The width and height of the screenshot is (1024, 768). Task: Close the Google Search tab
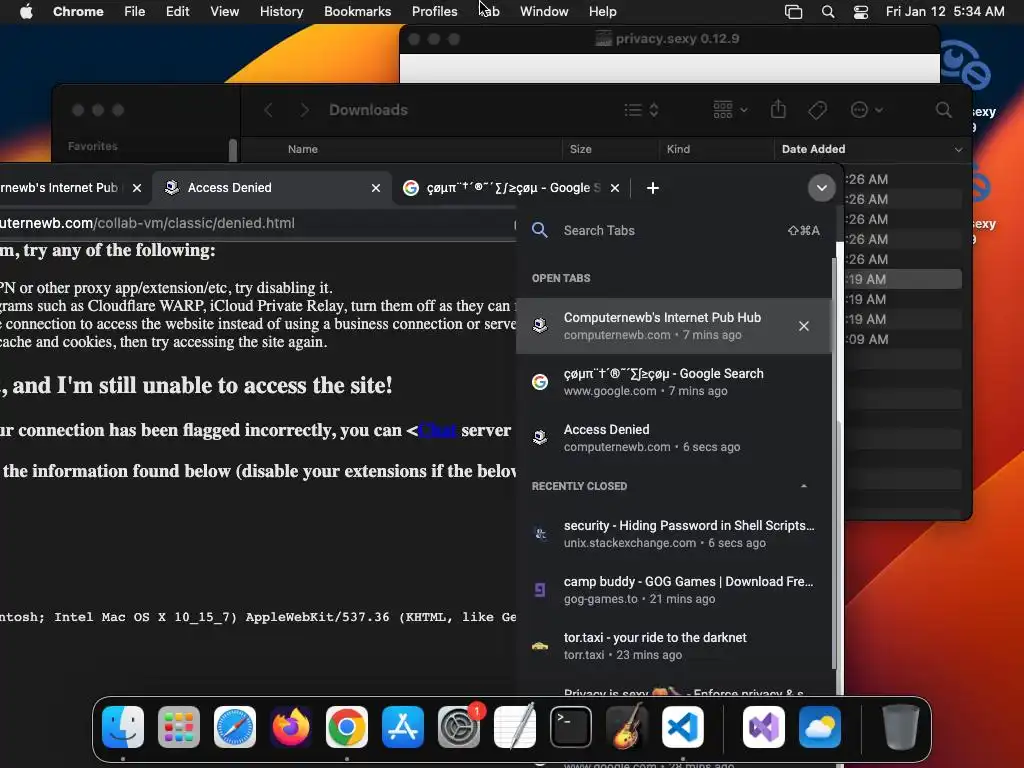click(615, 188)
